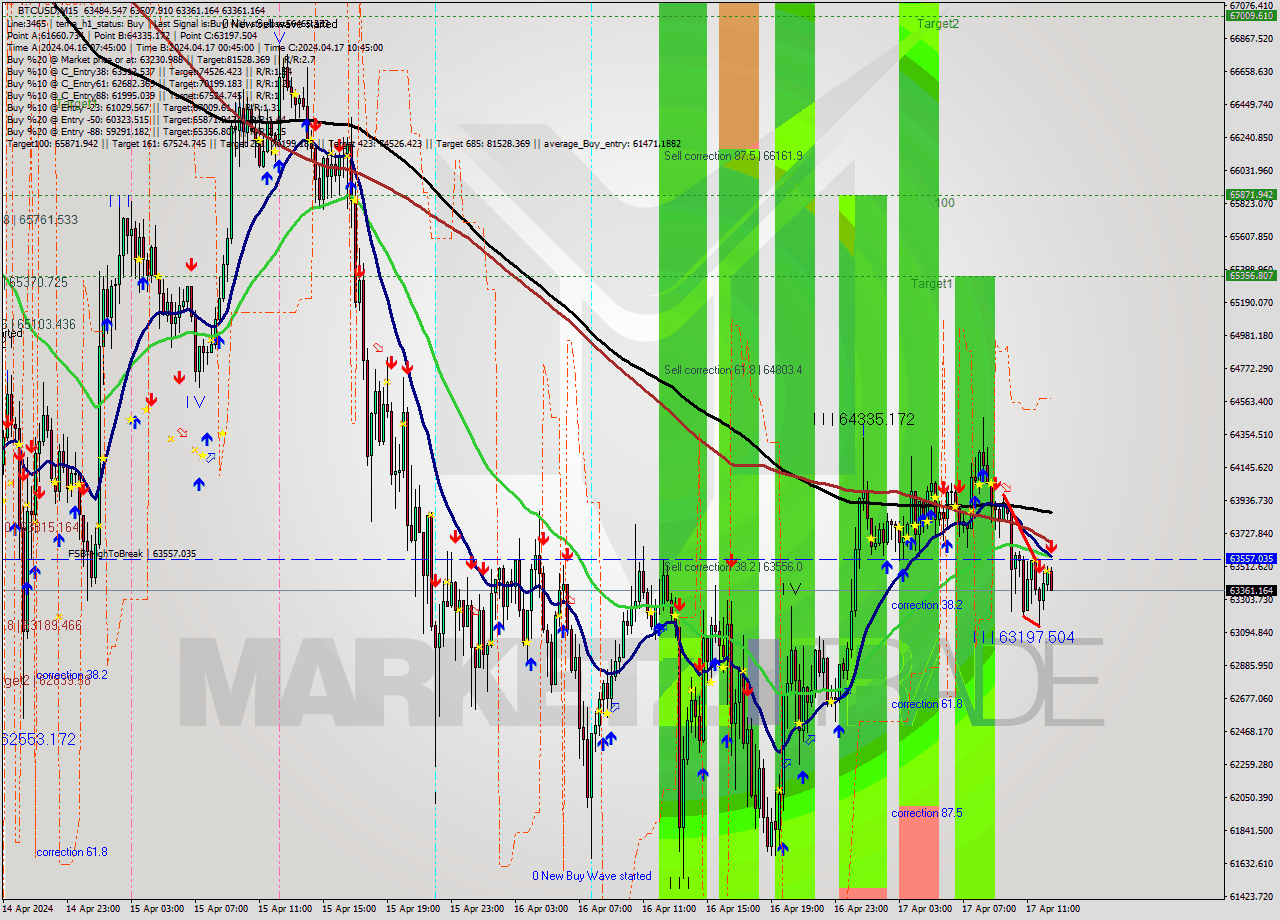Click the 64981.280 price axis value
This screenshot has width=1280, height=920.
coord(1251,335)
